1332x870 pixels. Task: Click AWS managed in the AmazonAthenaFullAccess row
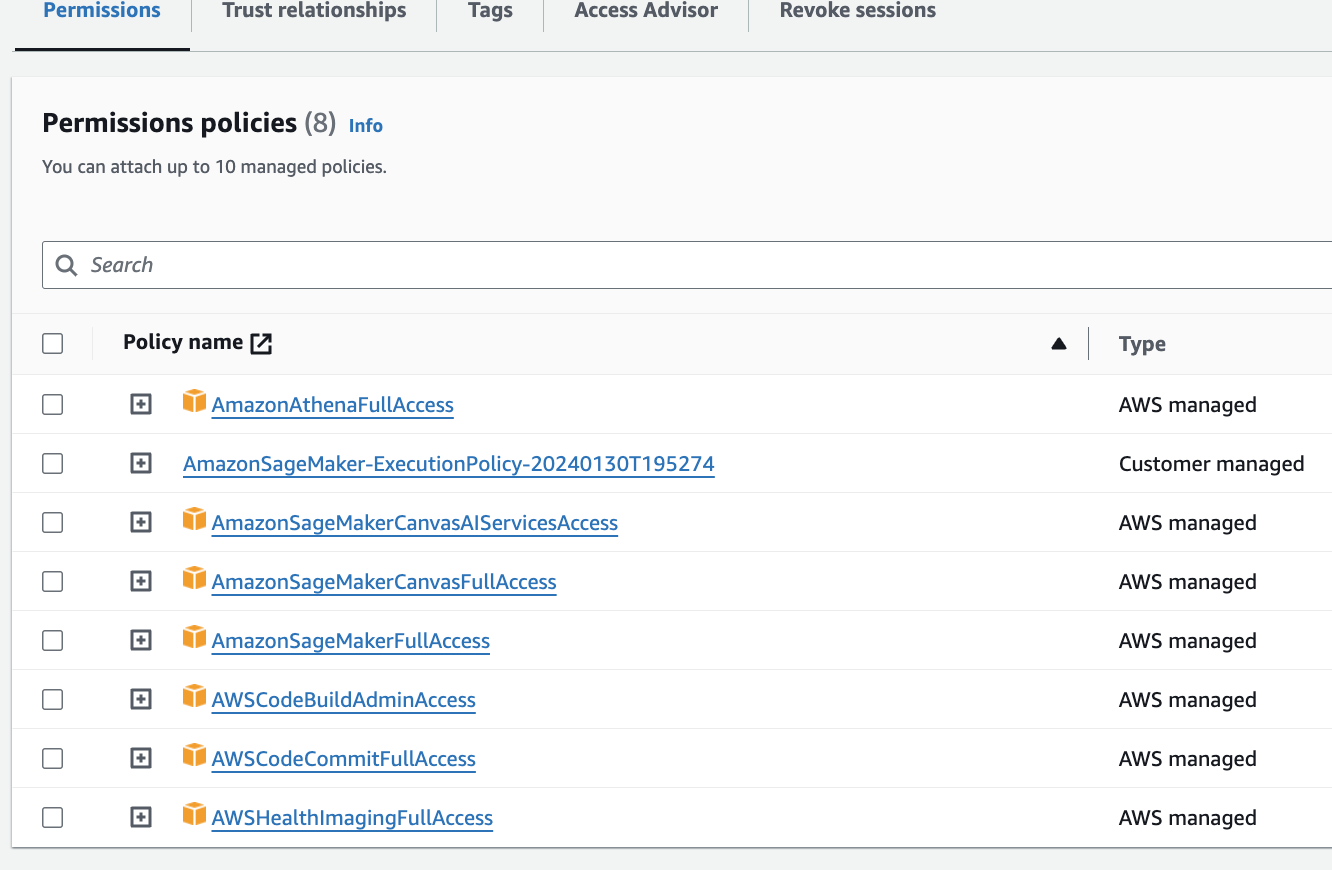click(1188, 405)
